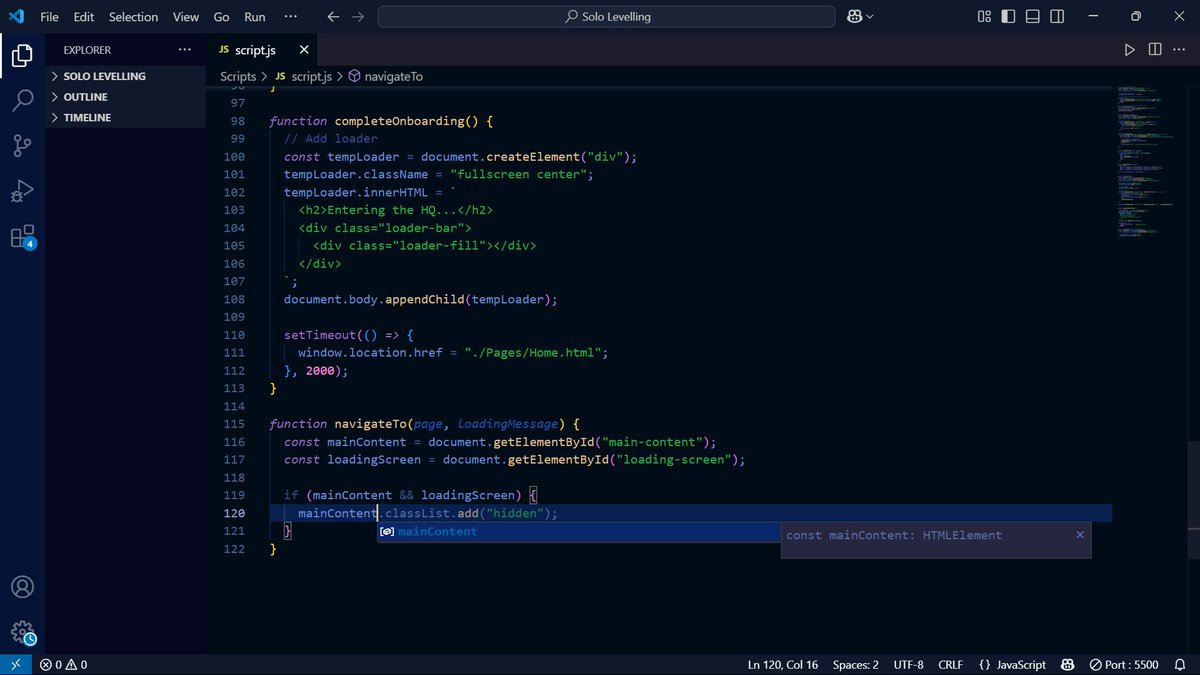1200x675 pixels.
Task: Open the Run and Debug view
Action: click(x=22, y=191)
